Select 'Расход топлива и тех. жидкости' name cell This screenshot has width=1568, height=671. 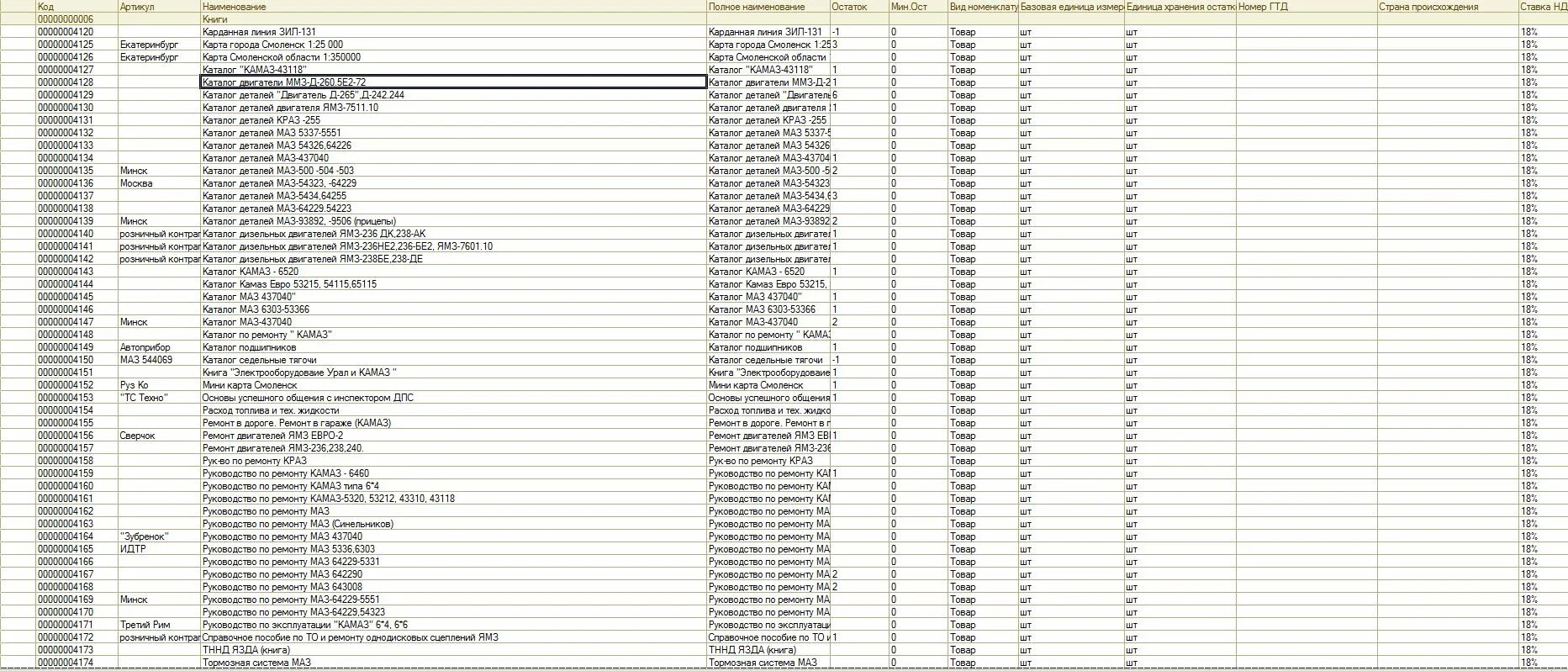pos(453,410)
